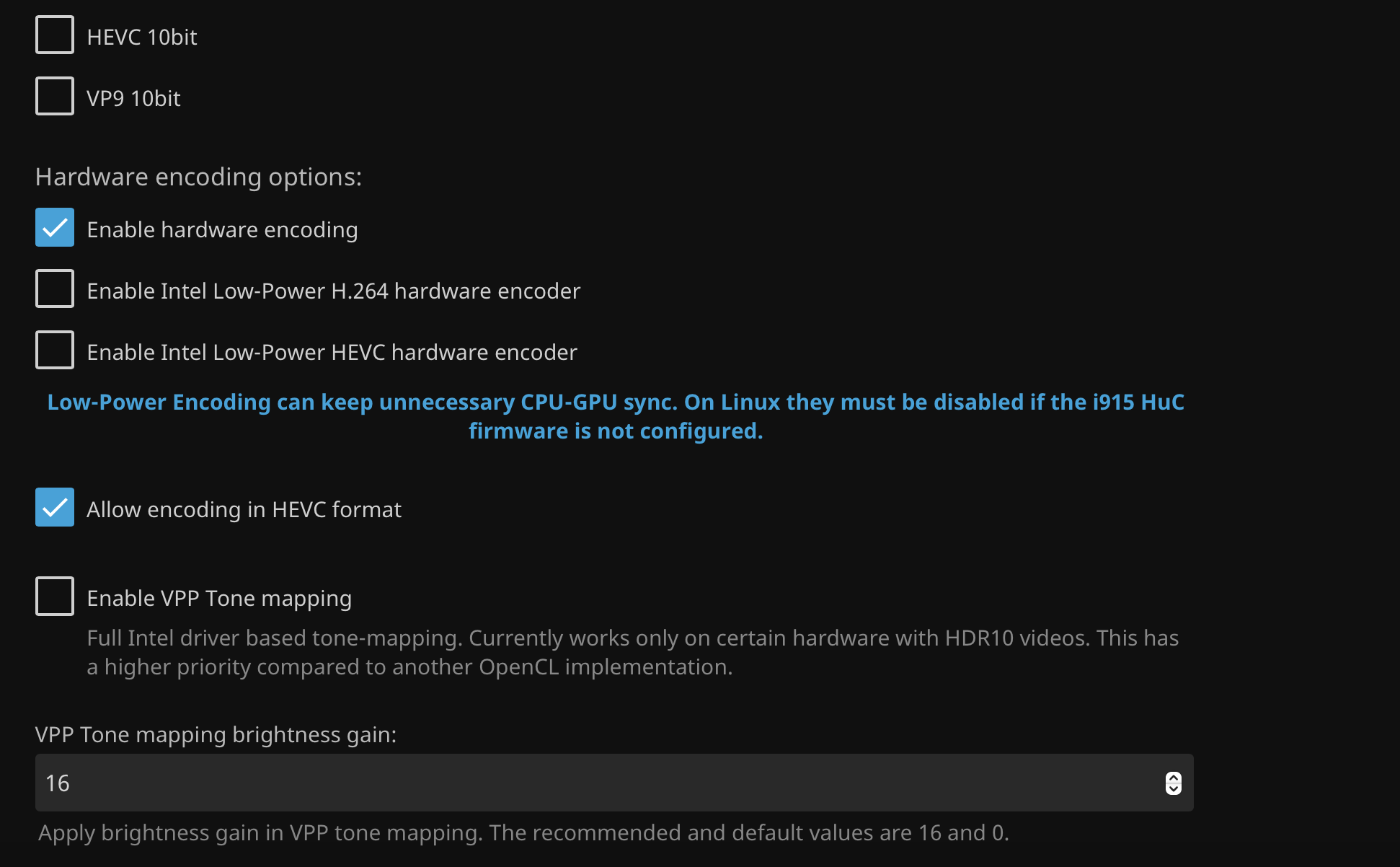
Task: Check the VP9 10bit checkbox
Action: (x=55, y=96)
